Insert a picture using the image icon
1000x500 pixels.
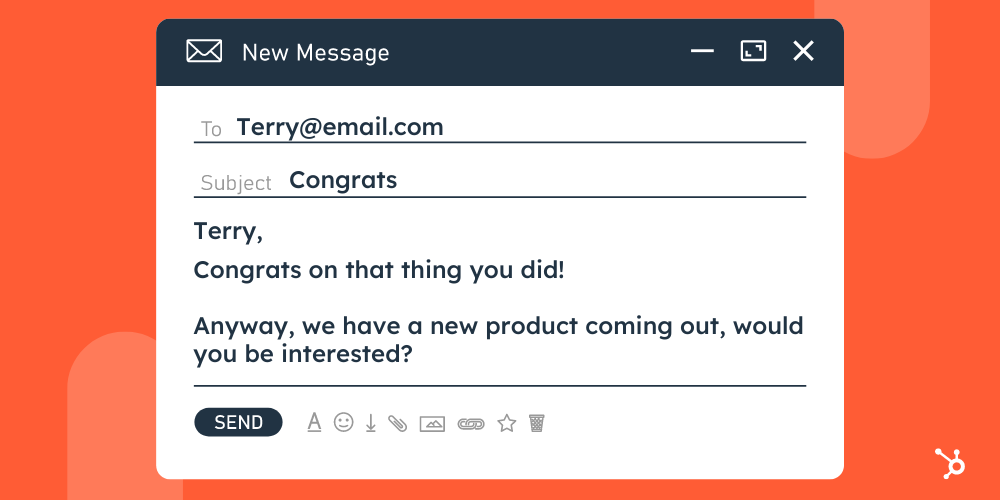[432, 423]
